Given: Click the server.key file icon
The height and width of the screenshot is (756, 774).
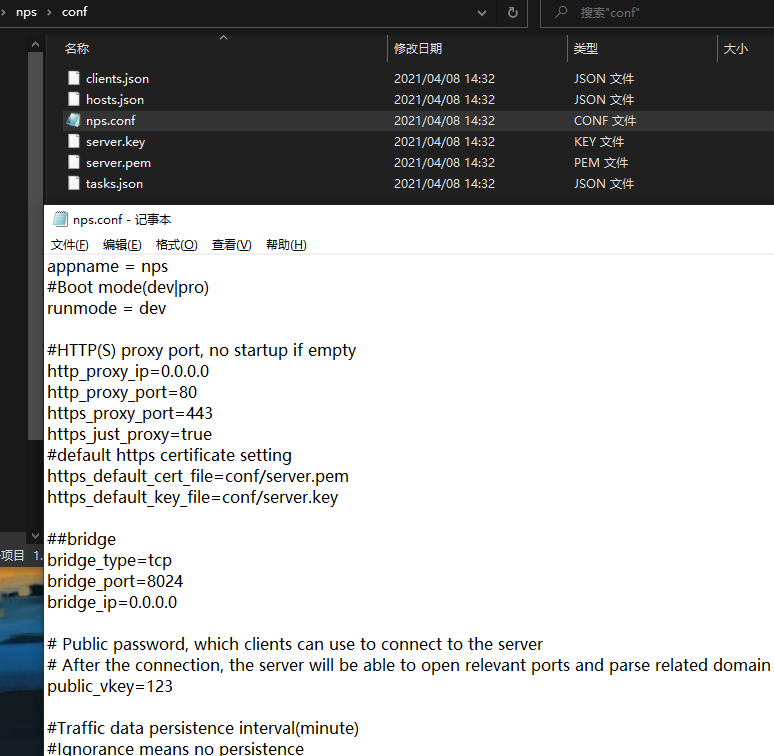Looking at the screenshot, I should point(74,141).
